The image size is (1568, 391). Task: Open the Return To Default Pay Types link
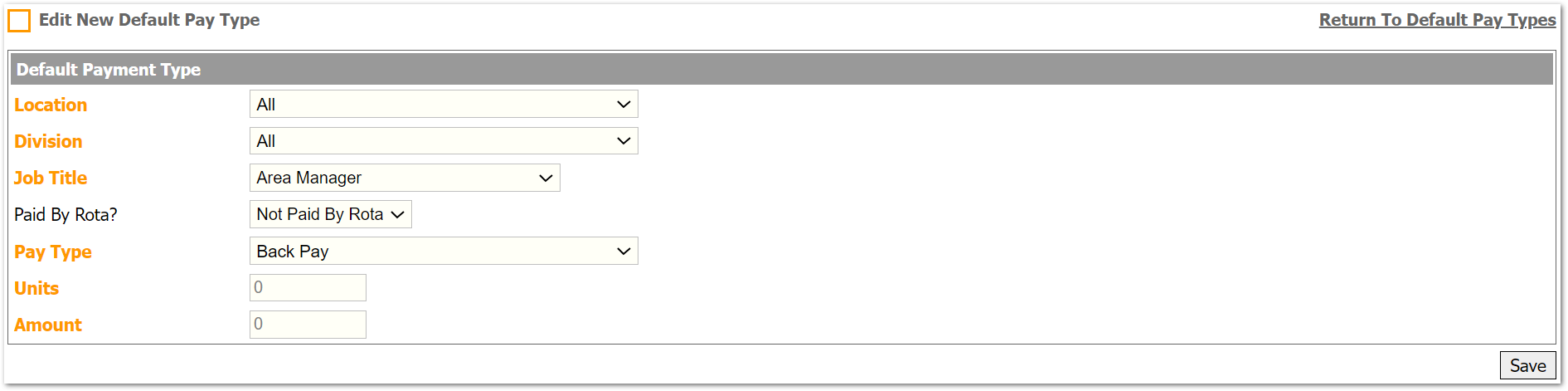click(1437, 20)
